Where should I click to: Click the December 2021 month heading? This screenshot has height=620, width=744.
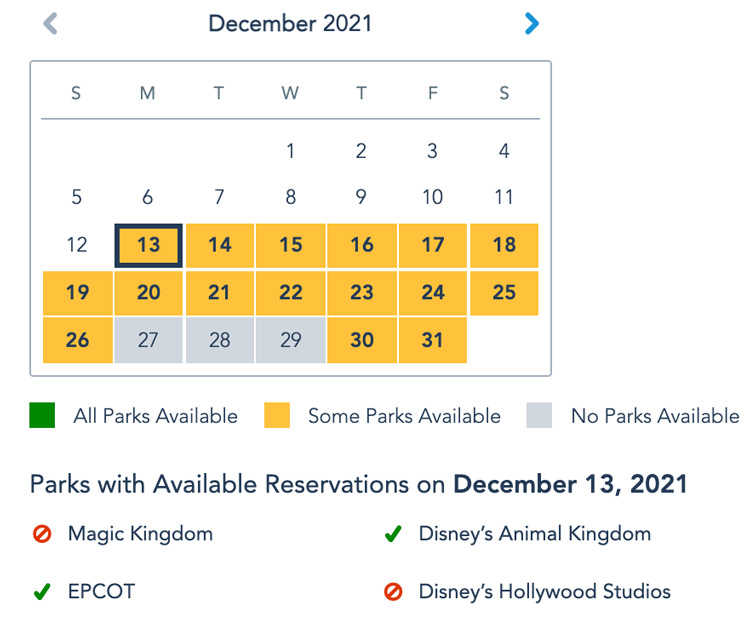290,23
